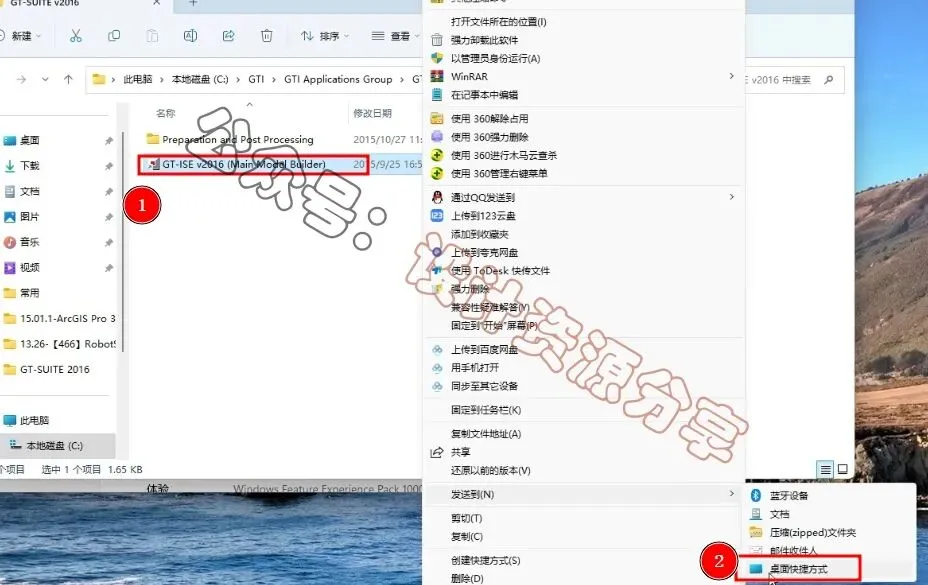The image size is (928, 585).
Task: Click the Copy icon in the toolbar
Action: point(114,36)
